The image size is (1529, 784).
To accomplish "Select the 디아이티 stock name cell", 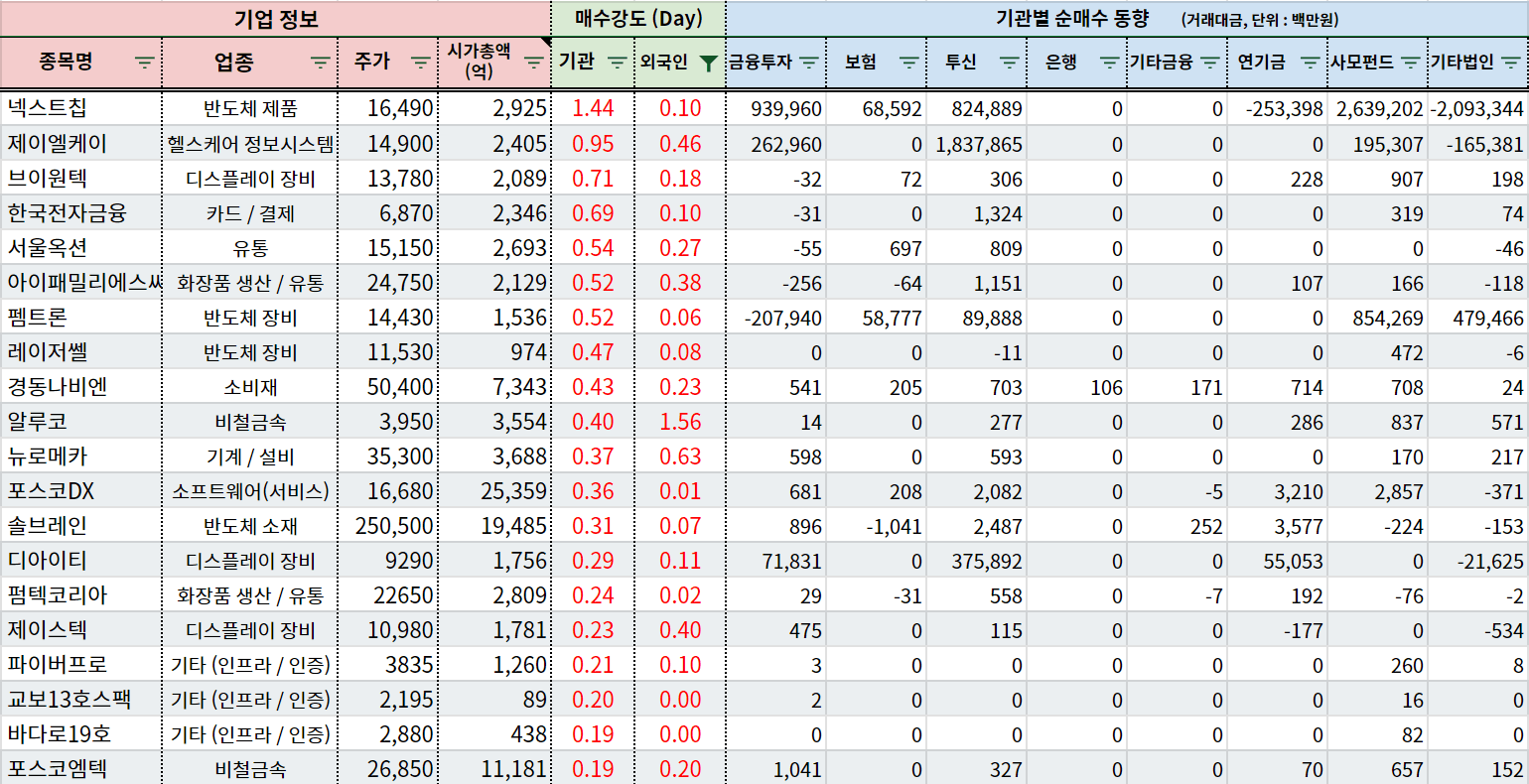I will click(81, 560).
